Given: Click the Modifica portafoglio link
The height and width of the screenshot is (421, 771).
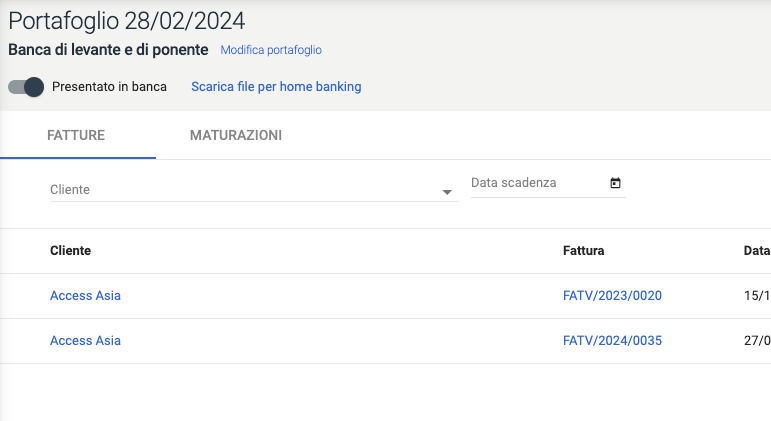Looking at the screenshot, I should 271,50.
